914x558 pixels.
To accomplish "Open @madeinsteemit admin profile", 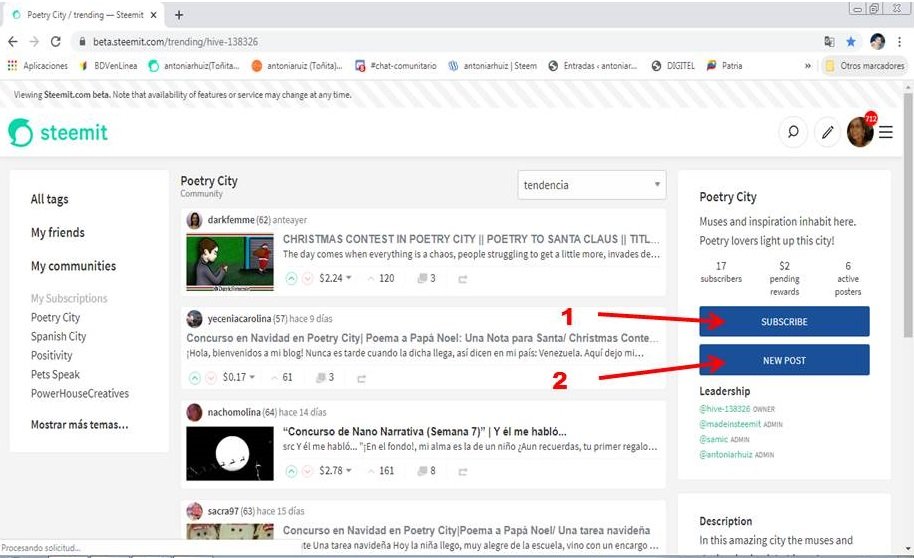I will [730, 424].
